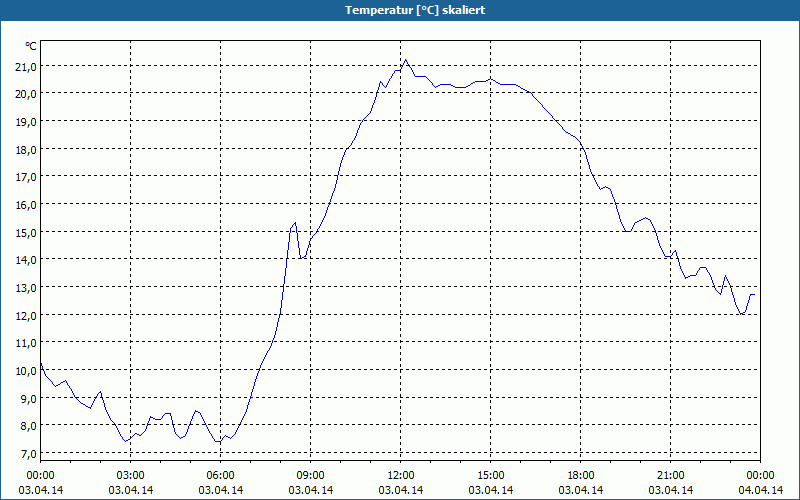Click the 09:00 time label on the x-axis
The height and width of the screenshot is (500, 800).
[311, 476]
